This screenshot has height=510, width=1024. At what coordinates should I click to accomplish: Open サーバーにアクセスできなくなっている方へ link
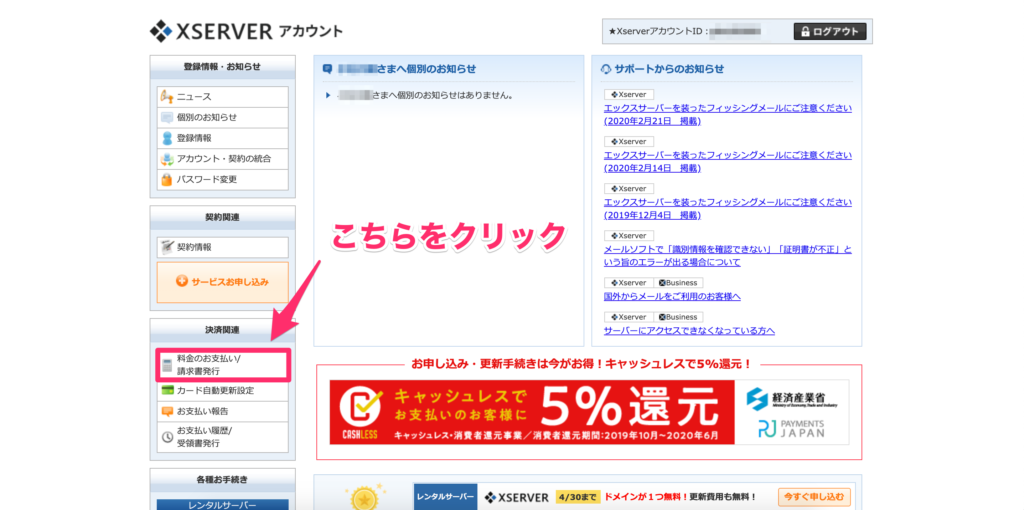(689, 330)
